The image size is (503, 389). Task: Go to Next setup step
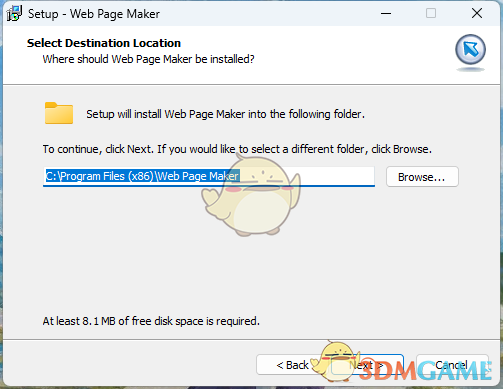tap(367, 365)
